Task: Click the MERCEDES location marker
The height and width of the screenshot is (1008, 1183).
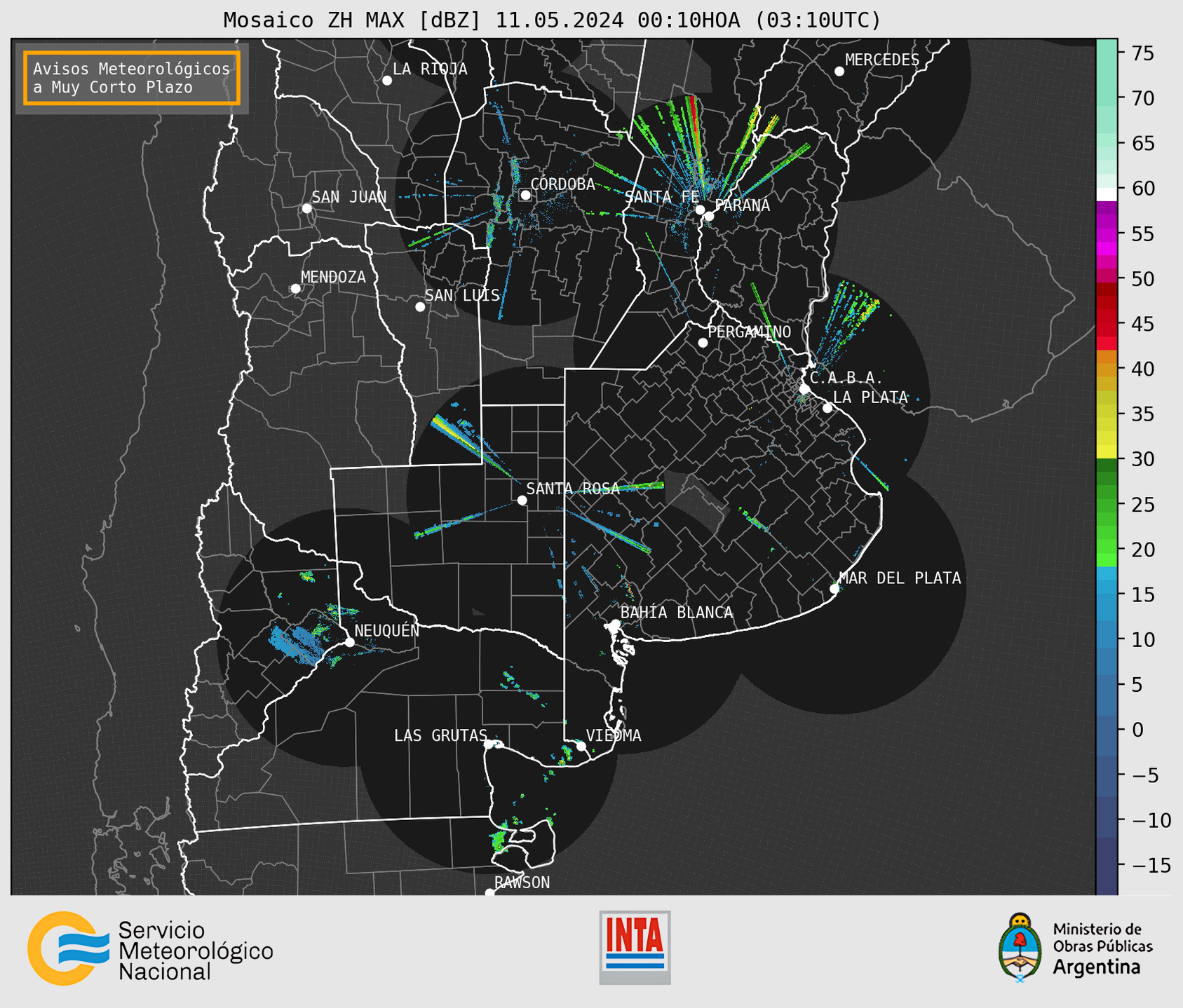Action: (839, 71)
